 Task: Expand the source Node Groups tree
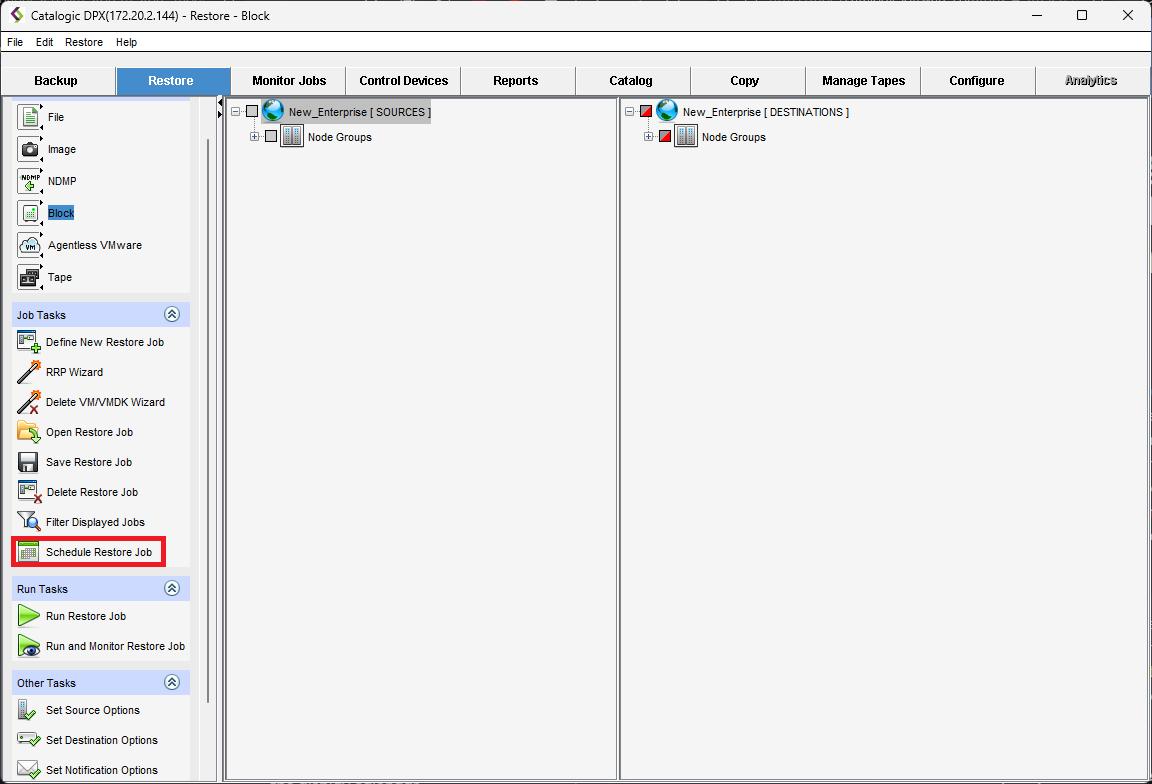(x=255, y=137)
